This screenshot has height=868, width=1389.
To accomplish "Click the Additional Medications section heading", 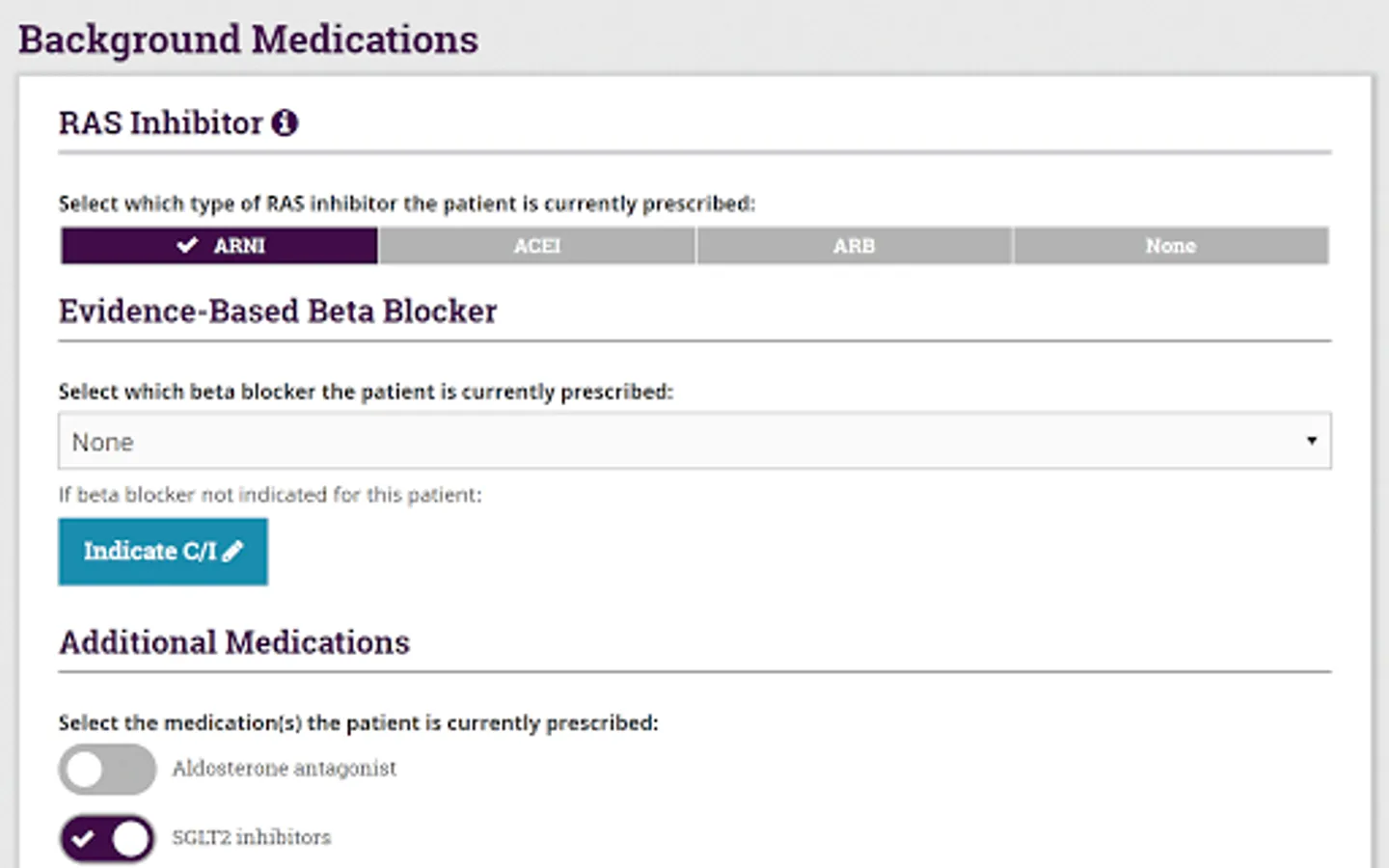I will click(234, 642).
